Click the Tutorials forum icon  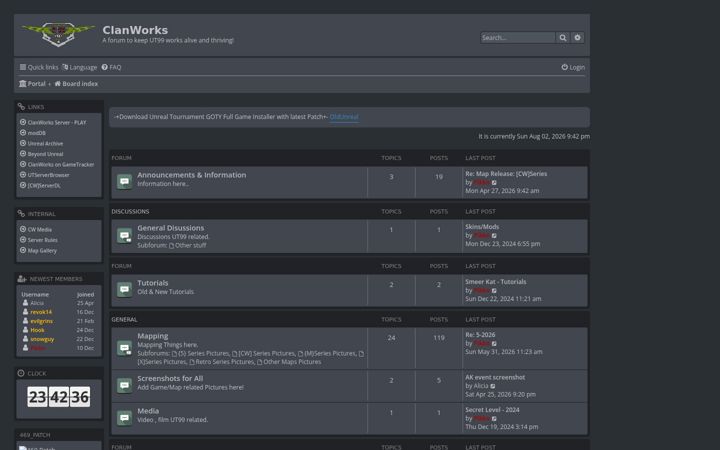[x=124, y=290]
